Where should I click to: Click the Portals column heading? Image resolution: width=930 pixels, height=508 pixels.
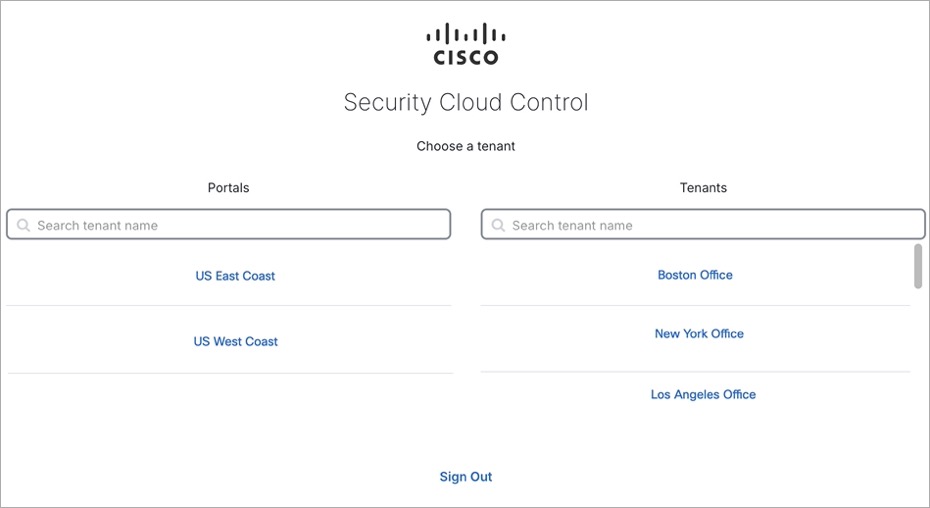[x=228, y=188]
